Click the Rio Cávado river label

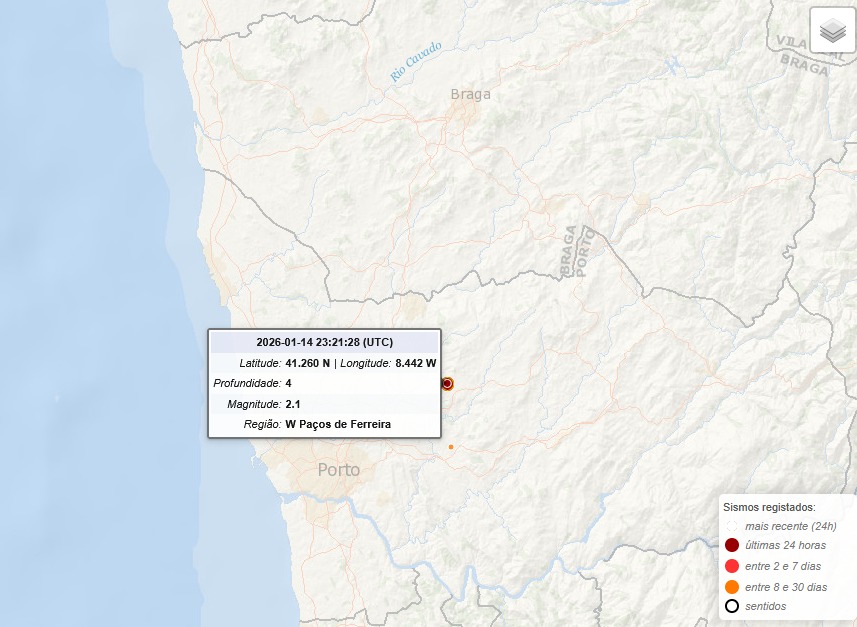coord(416,62)
